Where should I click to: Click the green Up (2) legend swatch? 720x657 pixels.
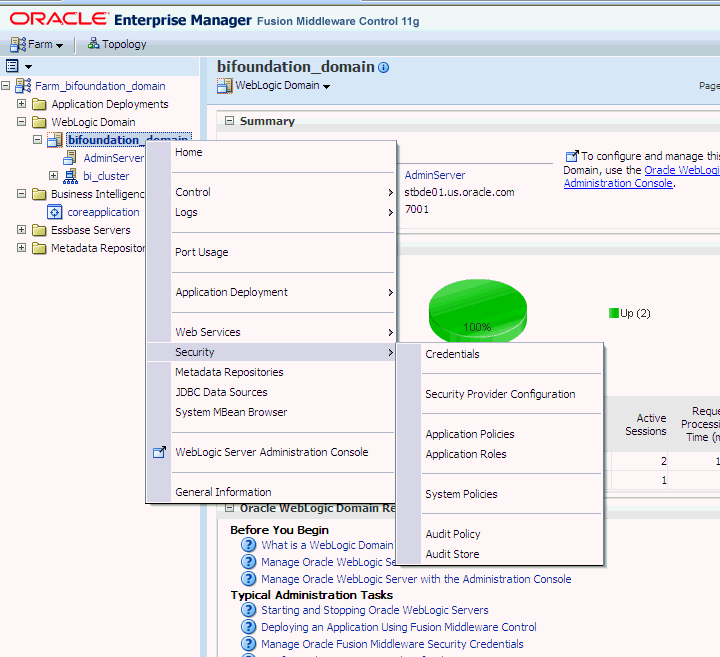click(x=613, y=313)
